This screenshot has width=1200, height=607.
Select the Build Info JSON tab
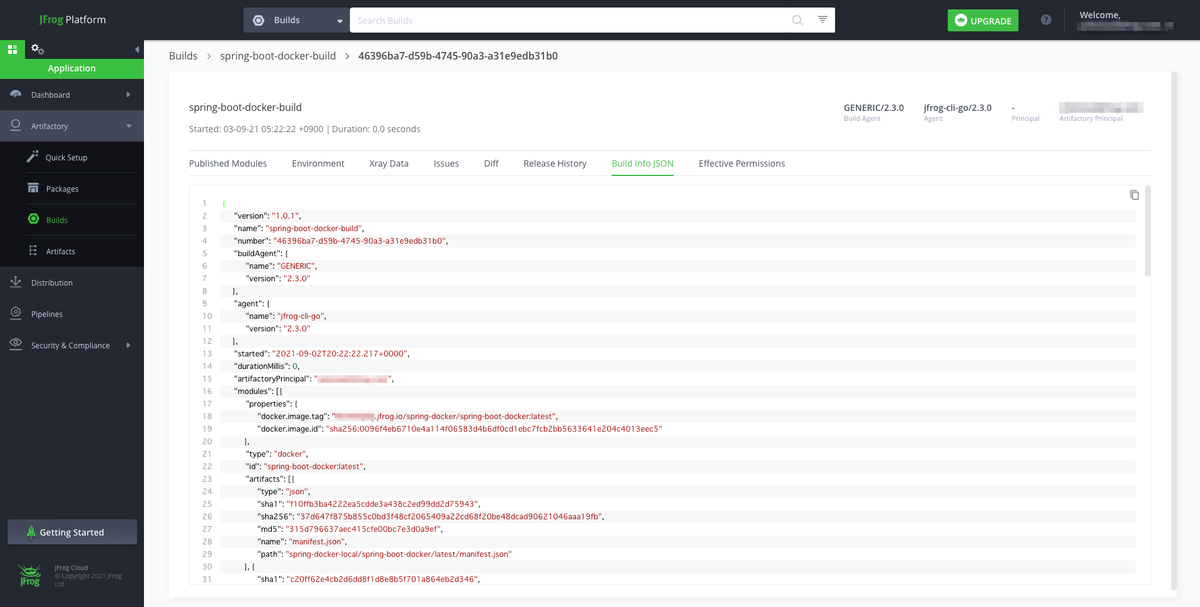[x=643, y=163]
